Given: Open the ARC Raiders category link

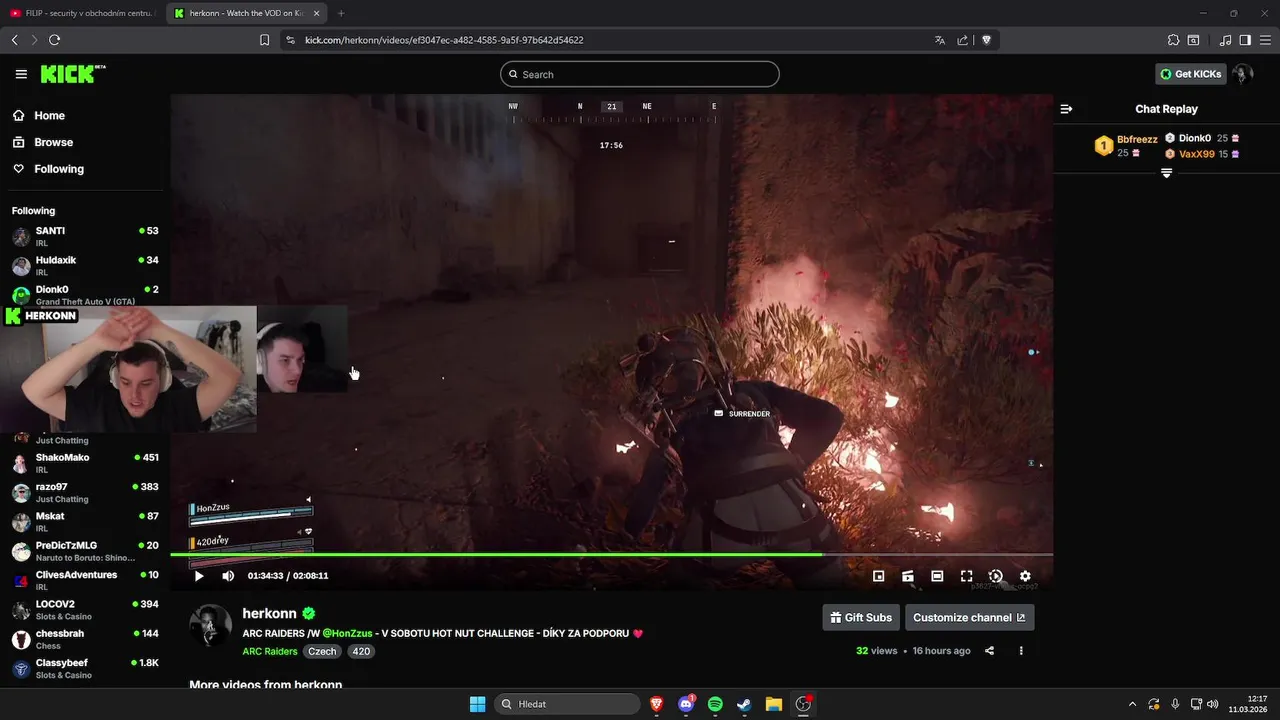Looking at the screenshot, I should coord(270,651).
